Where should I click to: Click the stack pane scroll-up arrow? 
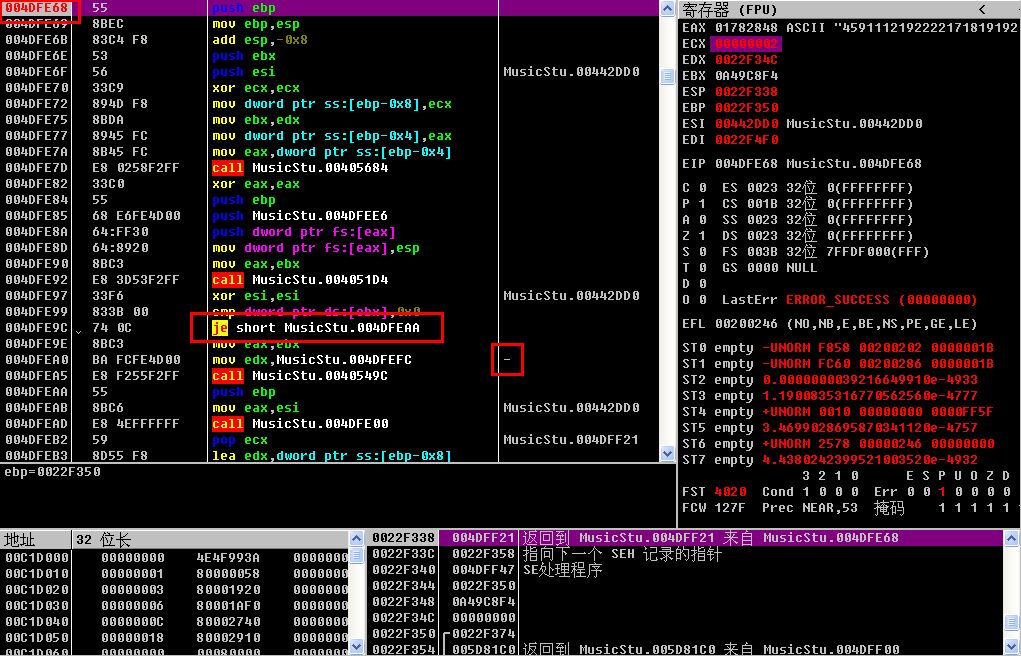1011,538
